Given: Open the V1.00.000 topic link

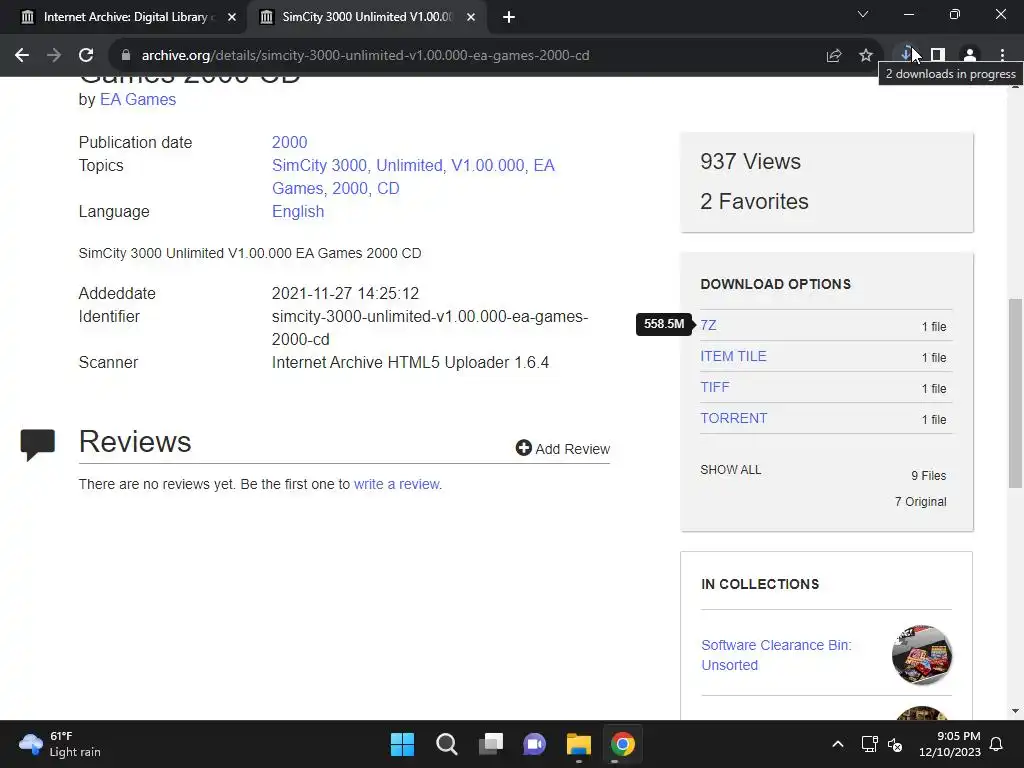Looking at the screenshot, I should click(488, 165).
